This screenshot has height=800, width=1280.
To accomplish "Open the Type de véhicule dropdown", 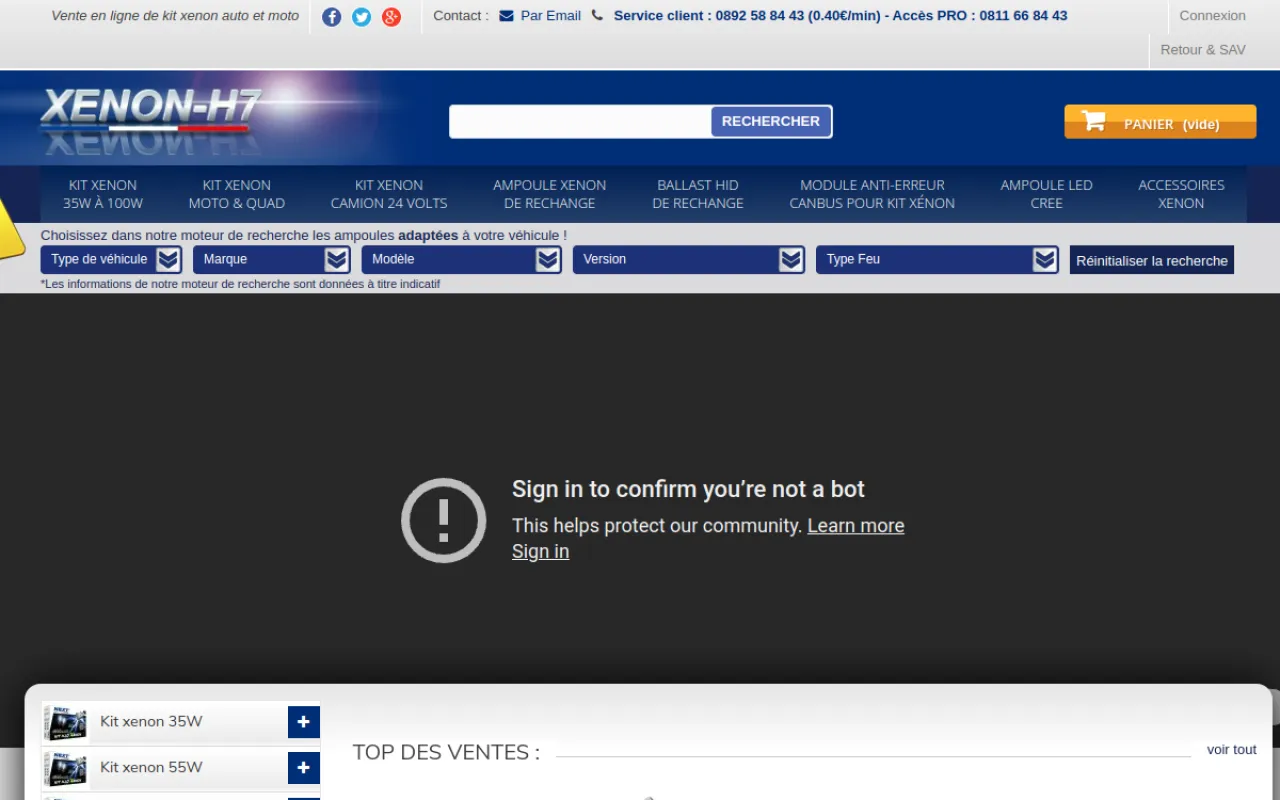I will (111, 260).
